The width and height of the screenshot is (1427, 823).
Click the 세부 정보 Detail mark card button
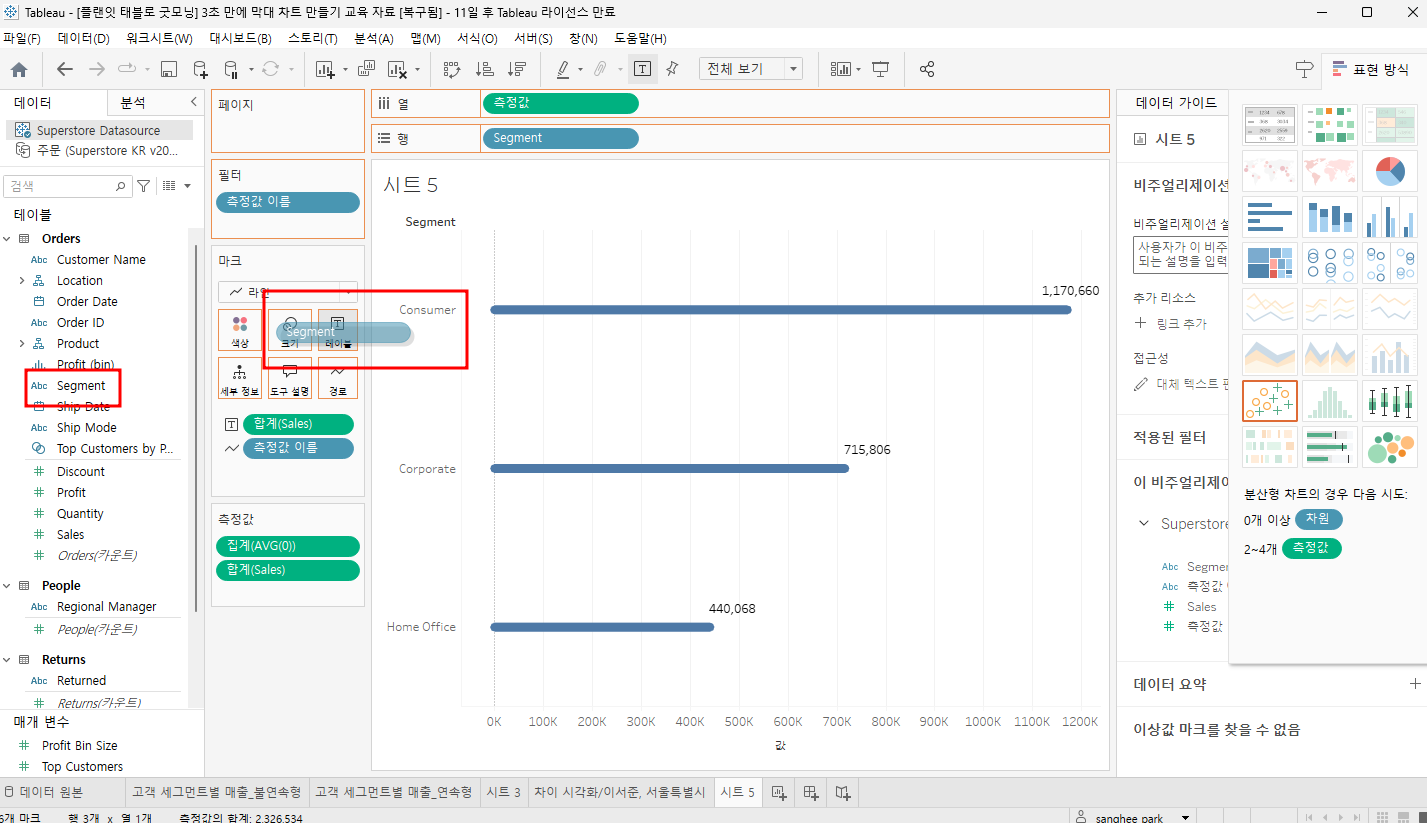240,378
